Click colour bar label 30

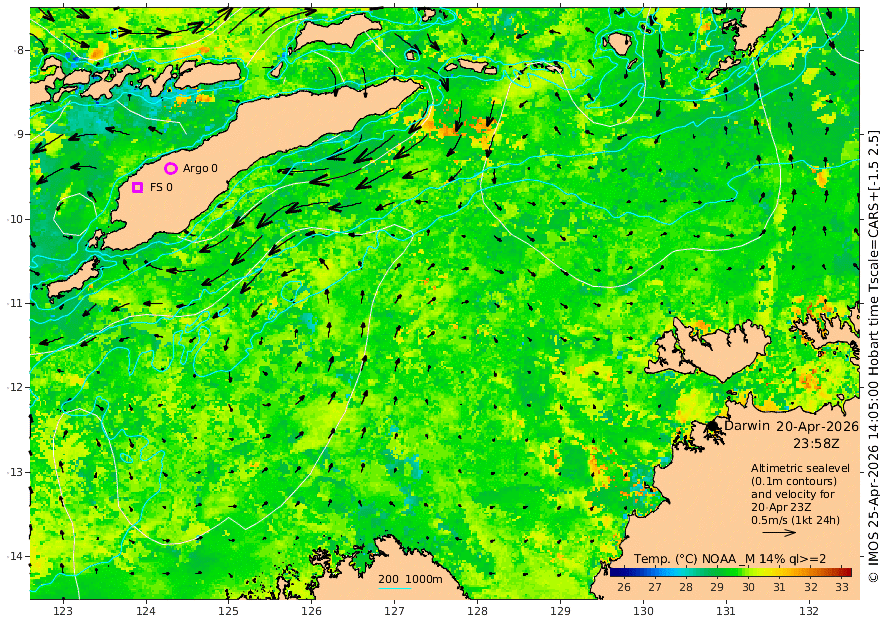[x=748, y=587]
